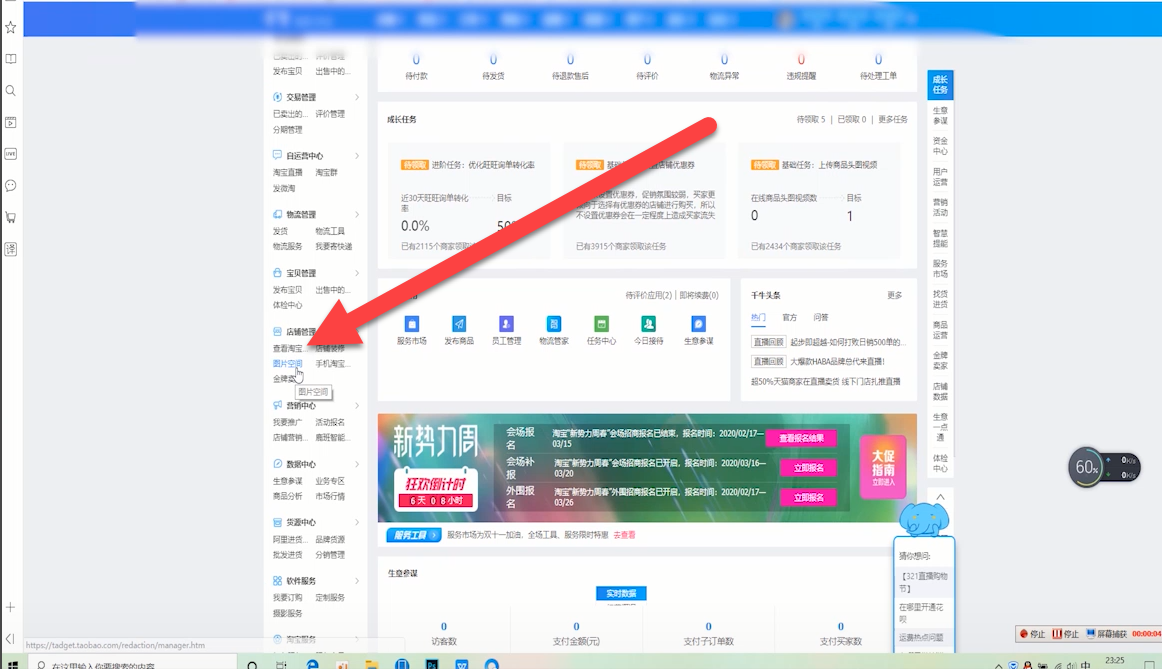Click the 发布商品 paper-plane icon
Image resolution: width=1162 pixels, height=669 pixels.
click(x=459, y=324)
